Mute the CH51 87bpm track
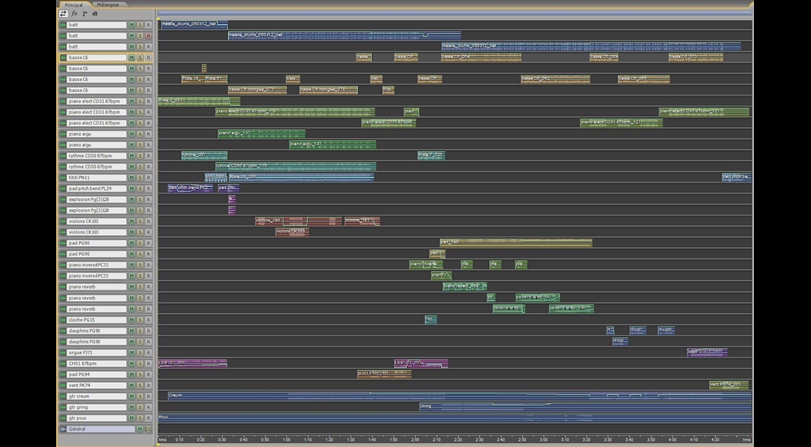 point(134,363)
